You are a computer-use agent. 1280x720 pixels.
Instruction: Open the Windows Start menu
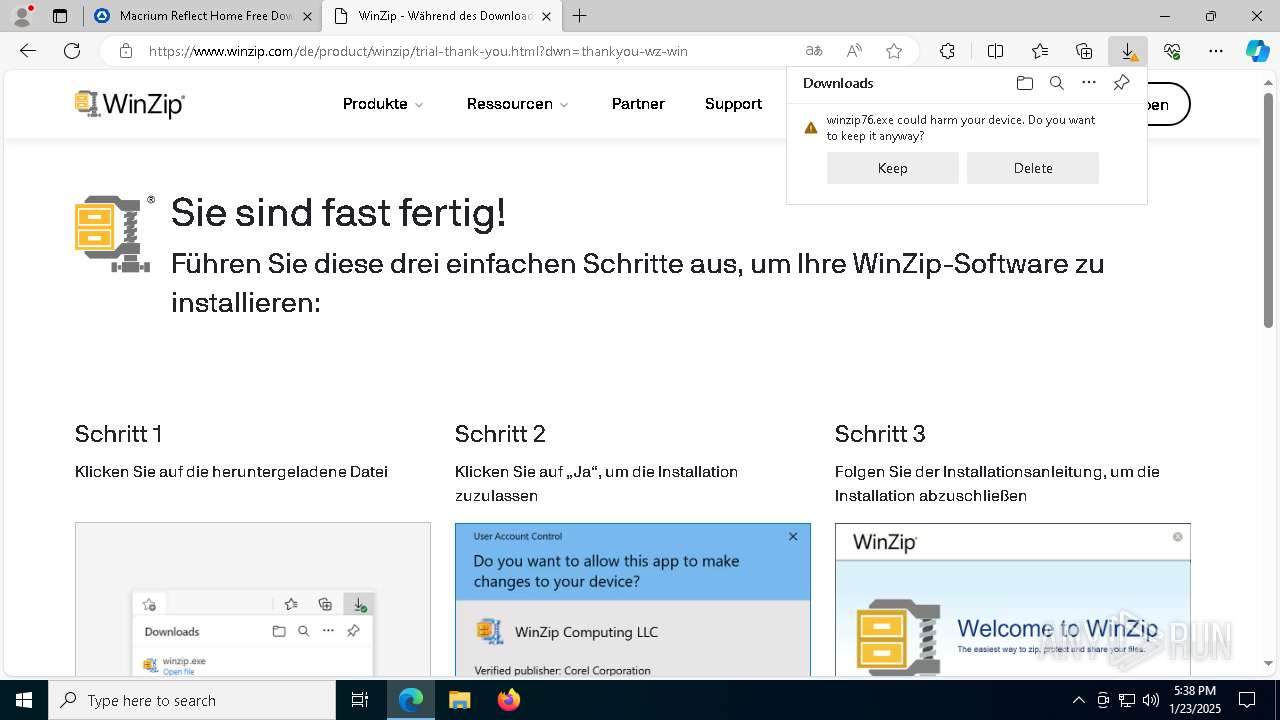coord(24,700)
